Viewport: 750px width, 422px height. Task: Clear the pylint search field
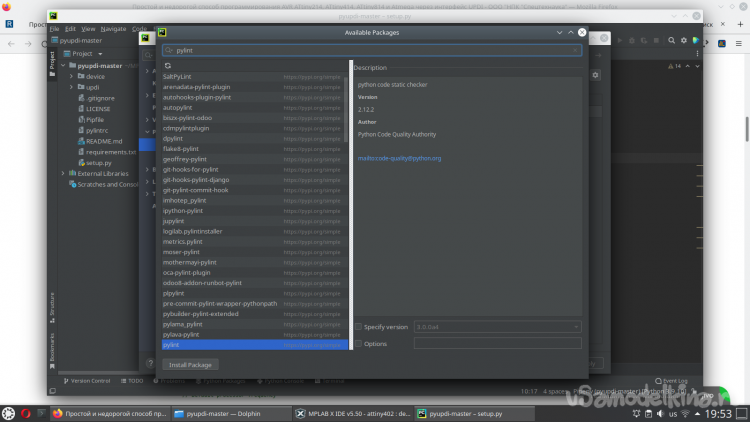[x=576, y=49]
